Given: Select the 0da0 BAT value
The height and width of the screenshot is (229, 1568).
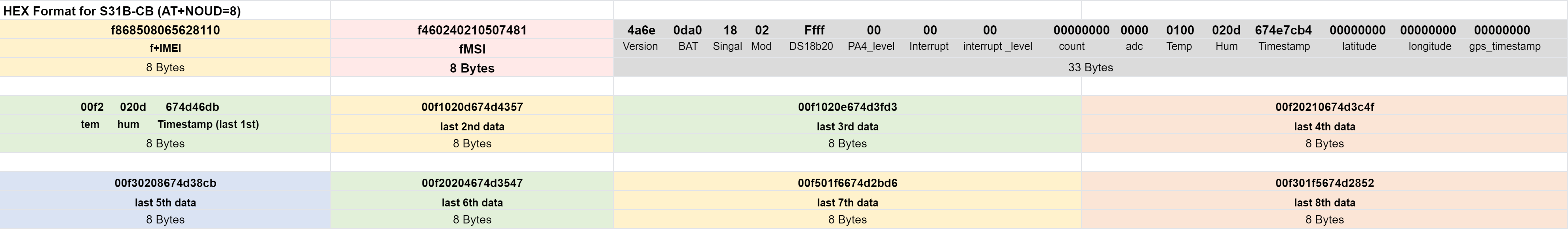Looking at the screenshot, I should click(x=687, y=30).
